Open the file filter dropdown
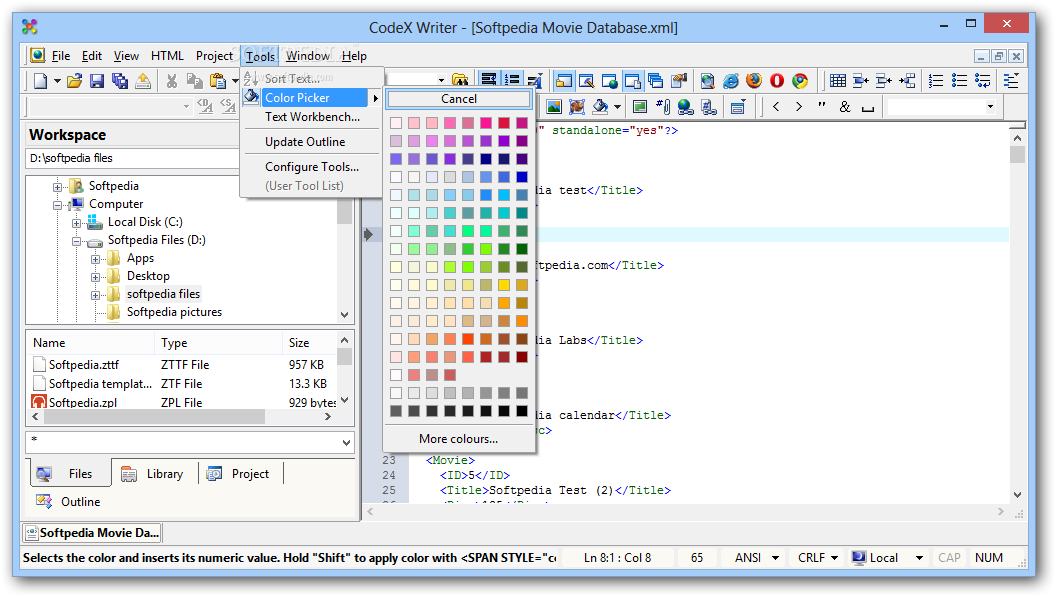This screenshot has width=1056, height=597. 346,443
